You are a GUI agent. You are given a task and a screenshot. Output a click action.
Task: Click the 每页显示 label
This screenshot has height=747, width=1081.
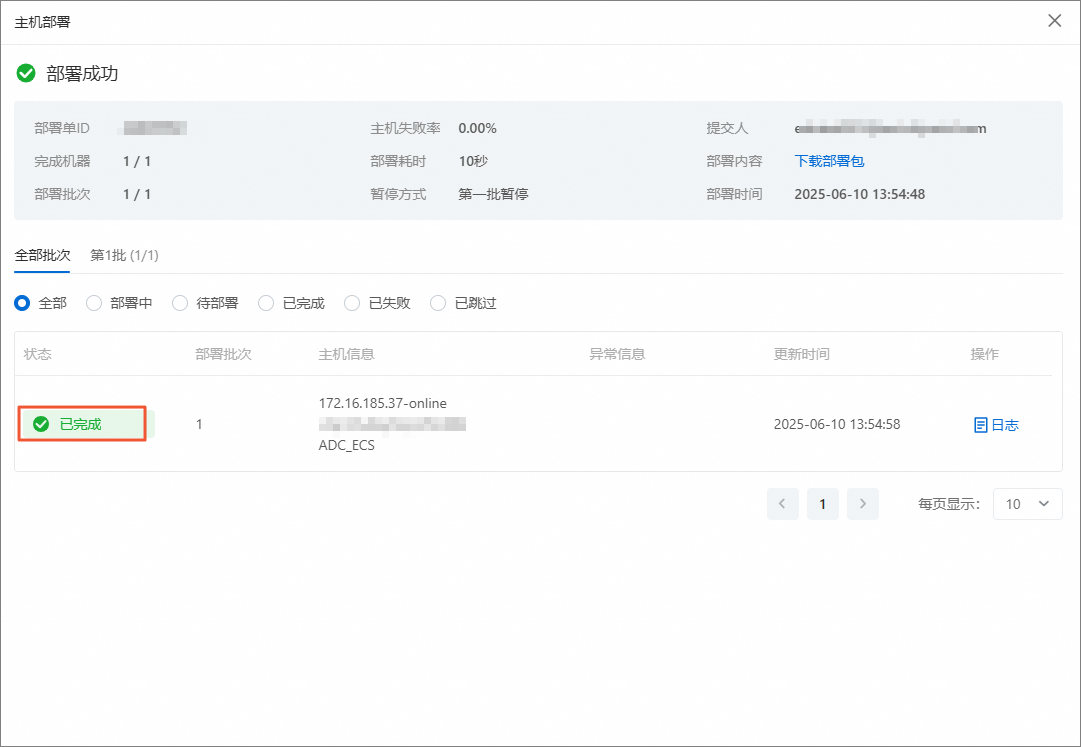coord(949,504)
